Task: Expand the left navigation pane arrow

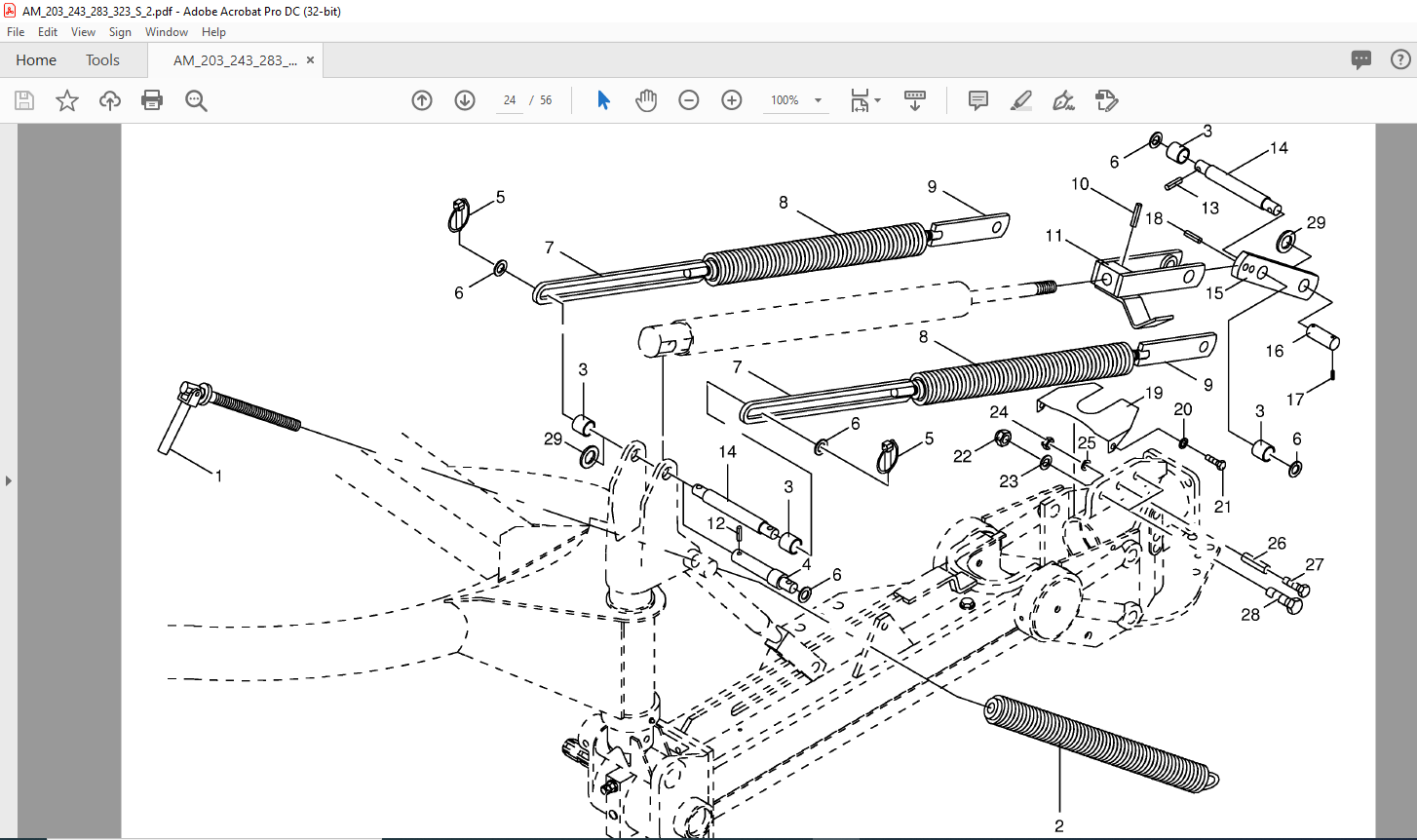Action: (x=9, y=480)
